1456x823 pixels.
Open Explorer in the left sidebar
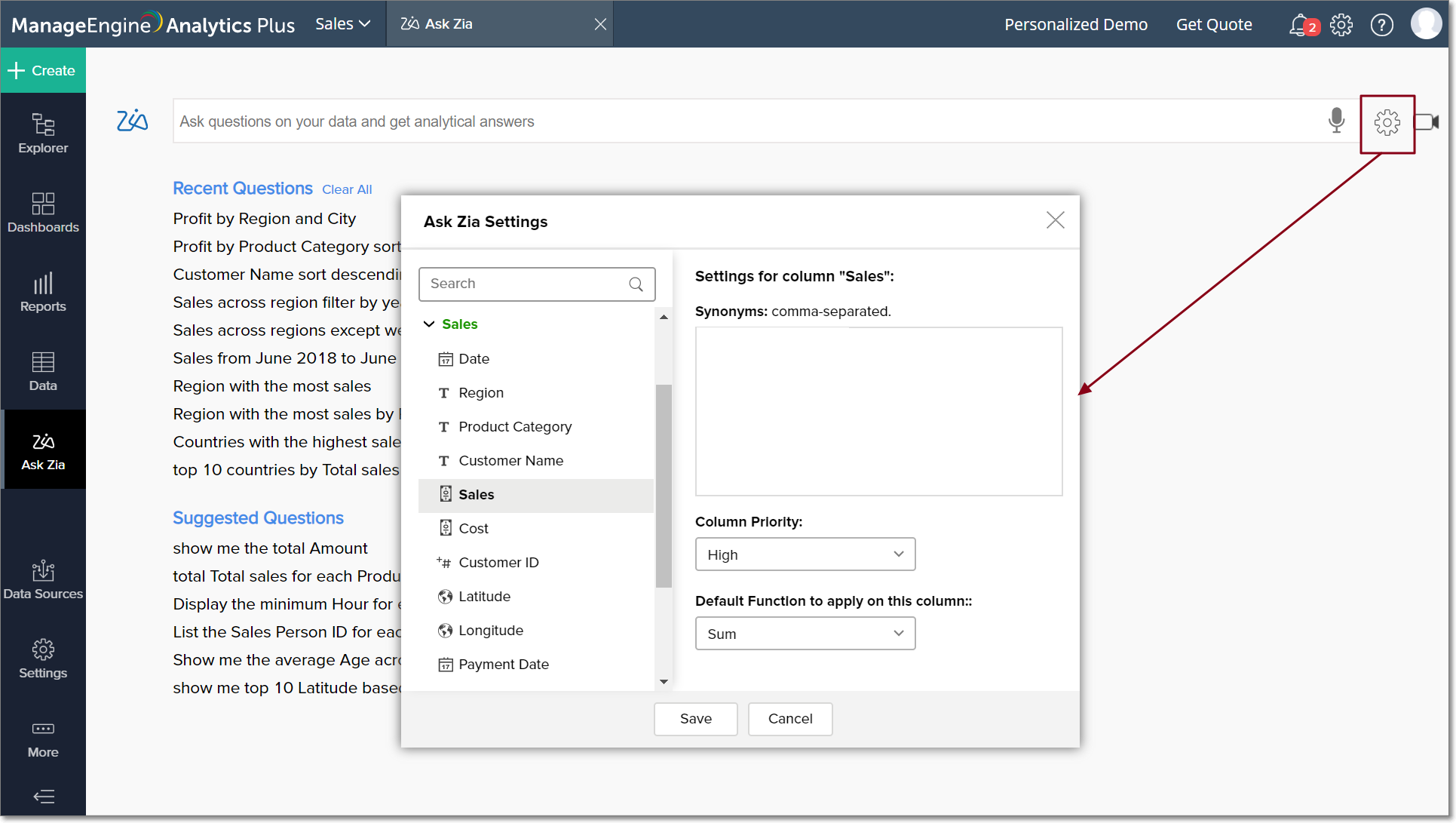coord(43,134)
